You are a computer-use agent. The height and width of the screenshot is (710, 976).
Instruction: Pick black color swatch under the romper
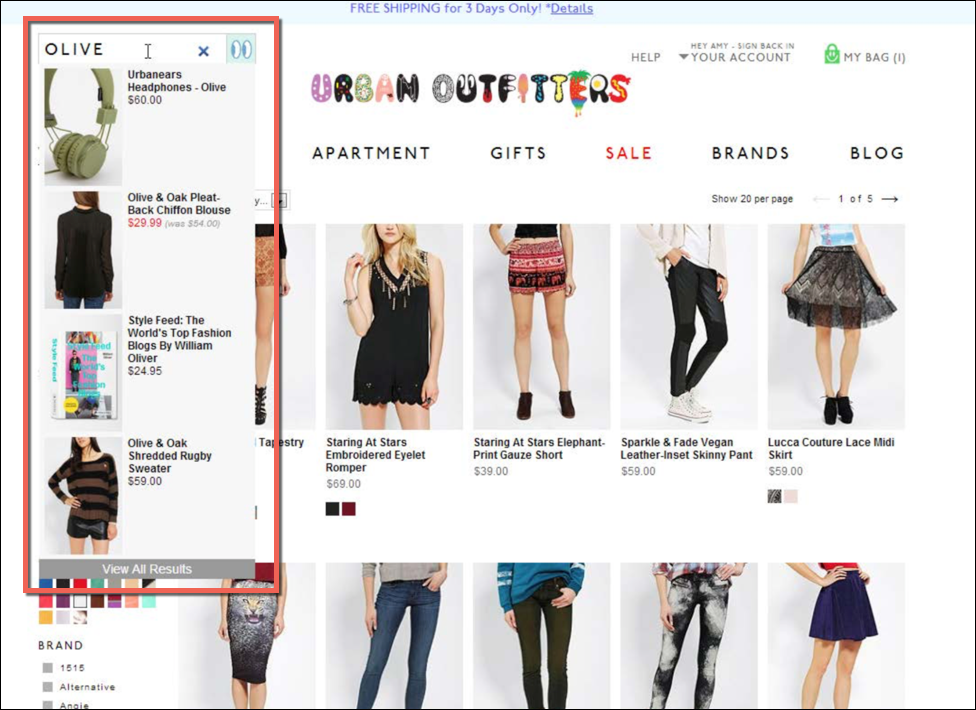coord(332,509)
